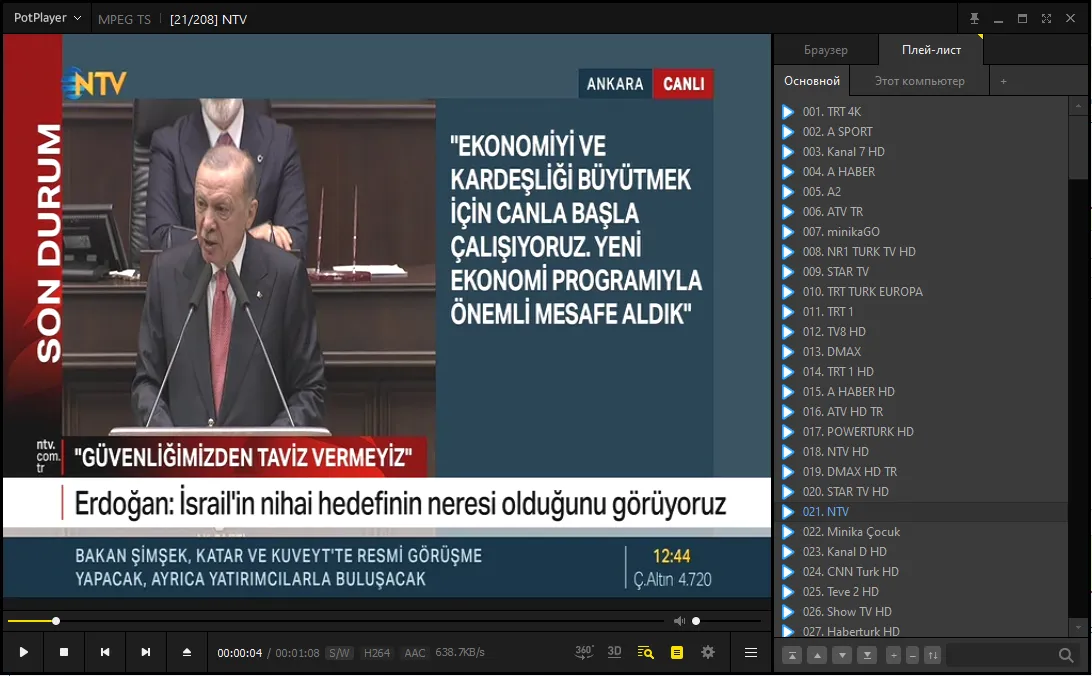Click the playlist scrollbar up arrow
The image size is (1092, 676).
pos(1078,106)
